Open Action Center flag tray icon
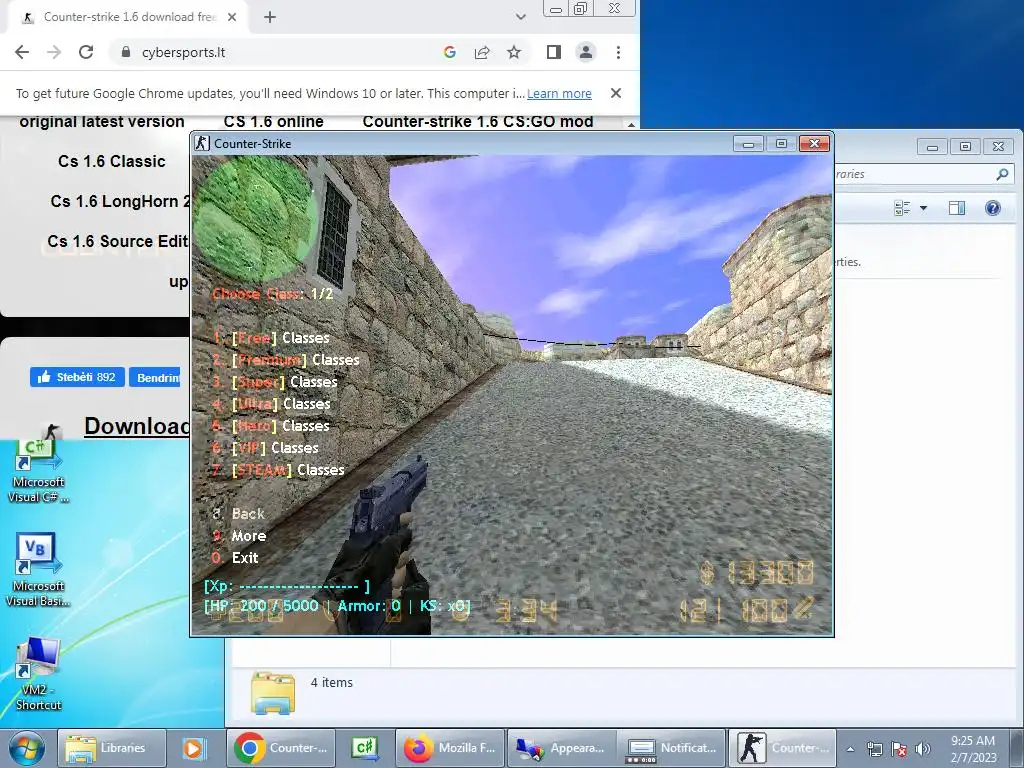 (x=899, y=749)
